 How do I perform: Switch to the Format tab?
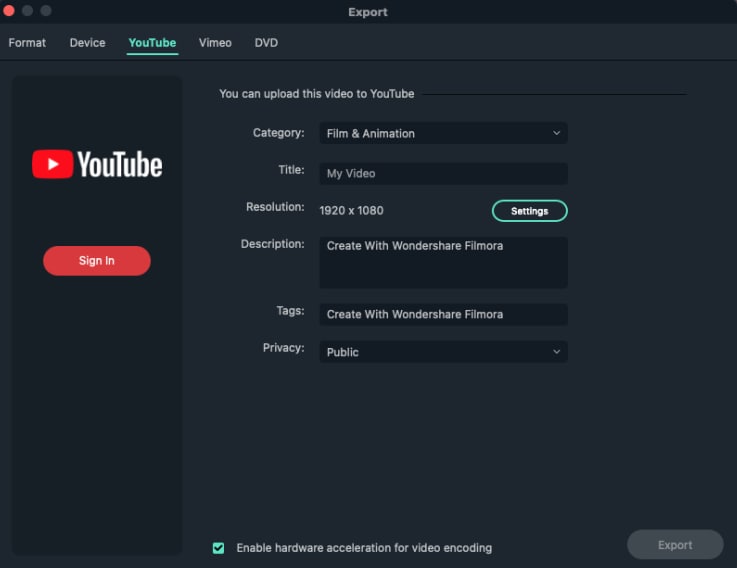[27, 43]
